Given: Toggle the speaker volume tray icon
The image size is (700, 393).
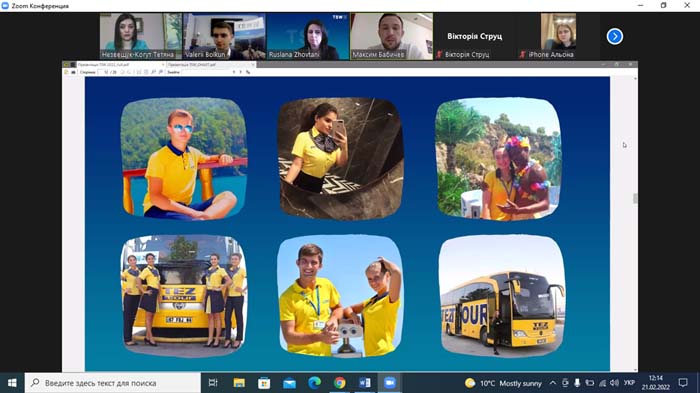Looking at the screenshot, I should pyautogui.click(x=614, y=383).
